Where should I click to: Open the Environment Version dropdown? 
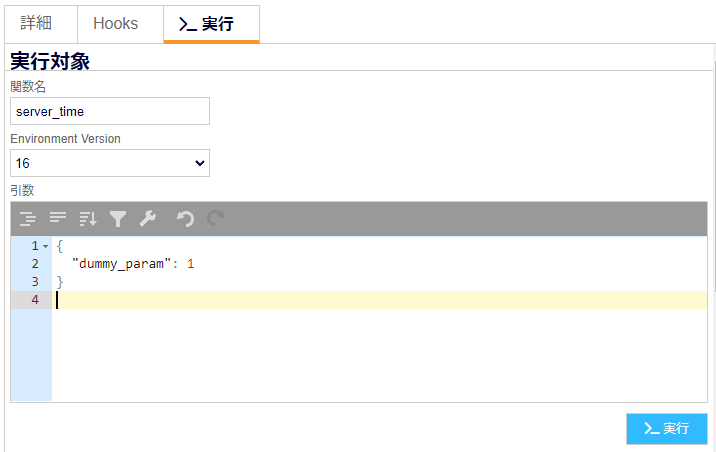click(x=110, y=163)
